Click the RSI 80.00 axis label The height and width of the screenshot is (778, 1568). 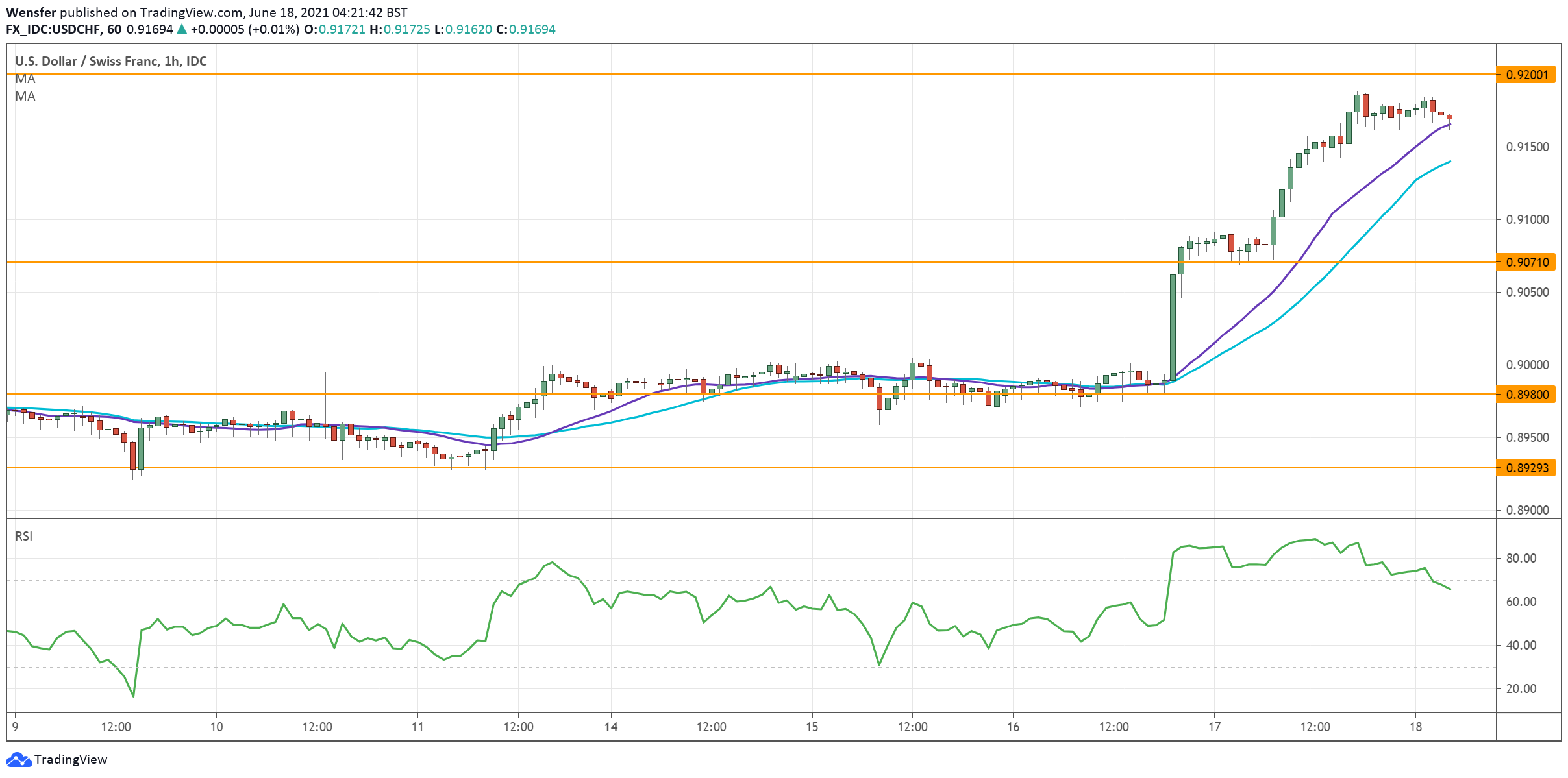(1521, 558)
